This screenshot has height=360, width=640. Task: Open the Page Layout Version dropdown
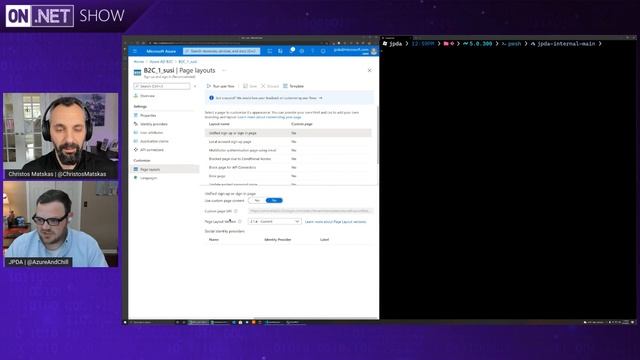(274, 221)
